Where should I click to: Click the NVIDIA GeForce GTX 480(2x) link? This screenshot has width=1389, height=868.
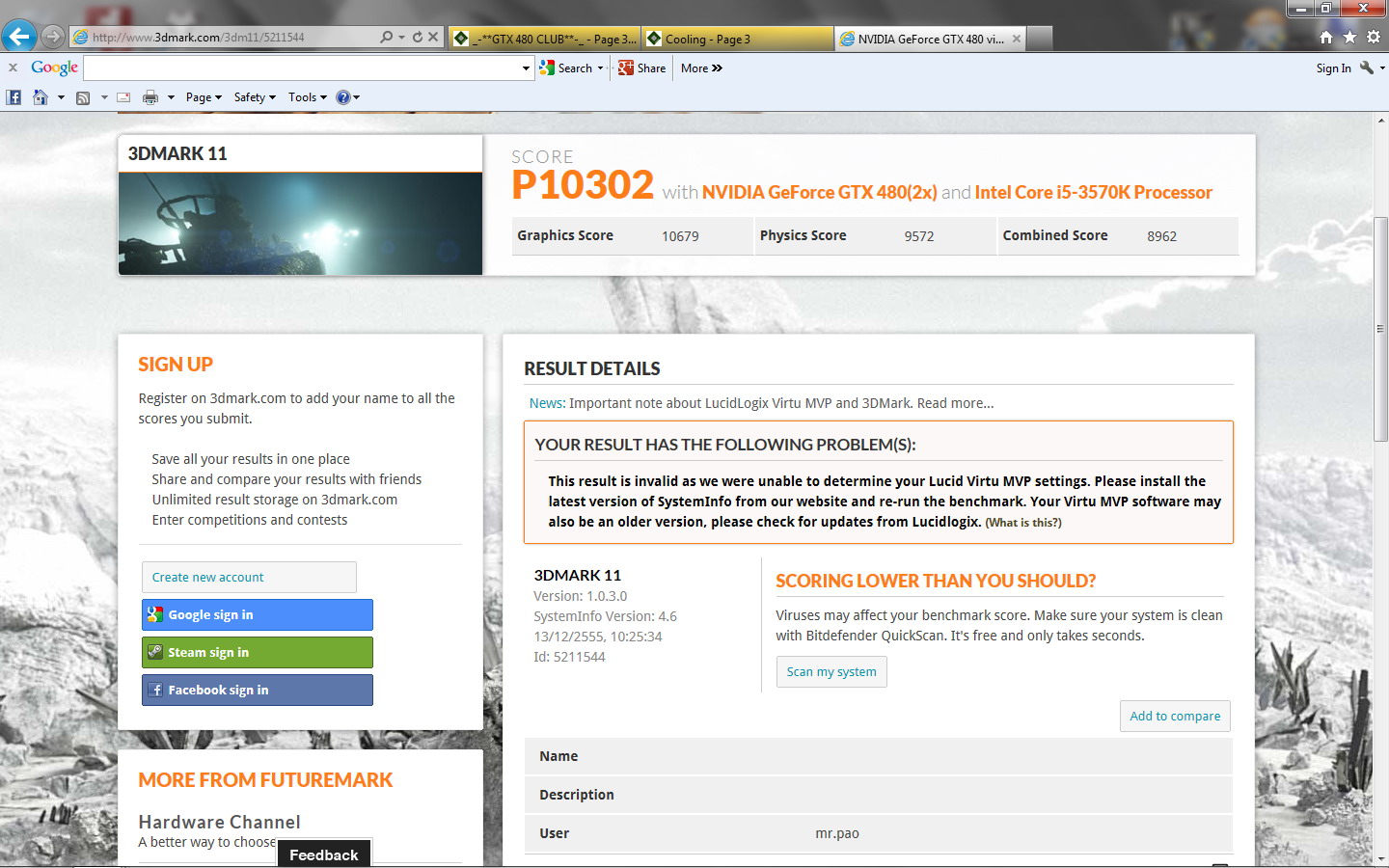coord(820,192)
